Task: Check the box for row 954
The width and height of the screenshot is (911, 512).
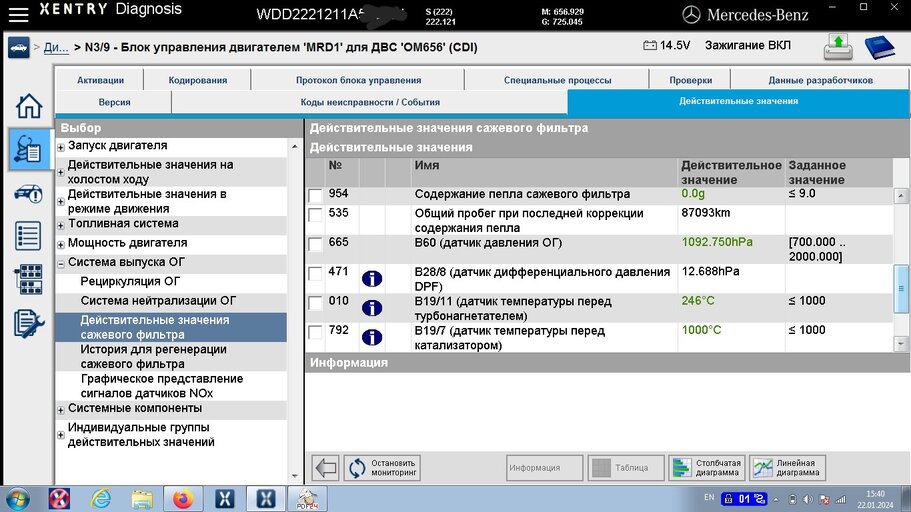Action: point(315,195)
